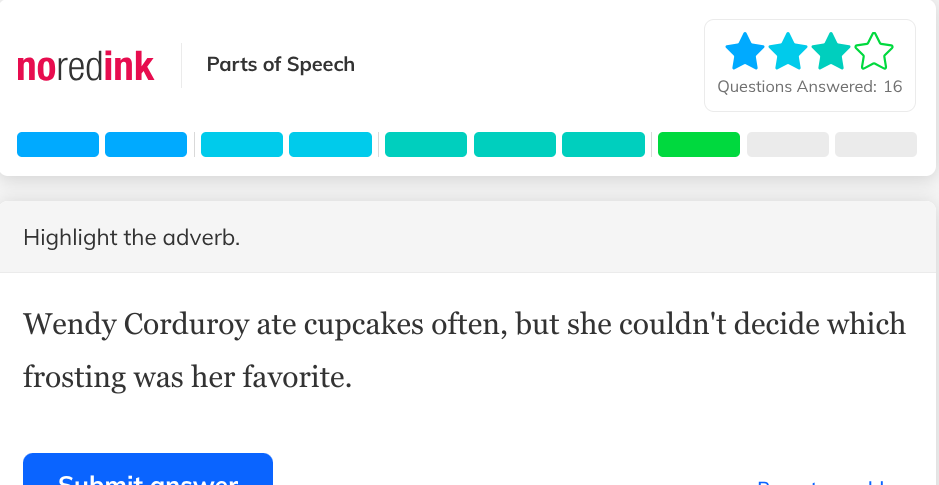The height and width of the screenshot is (485, 939).
Task: Click the NoRedInk logo
Action: (x=86, y=65)
